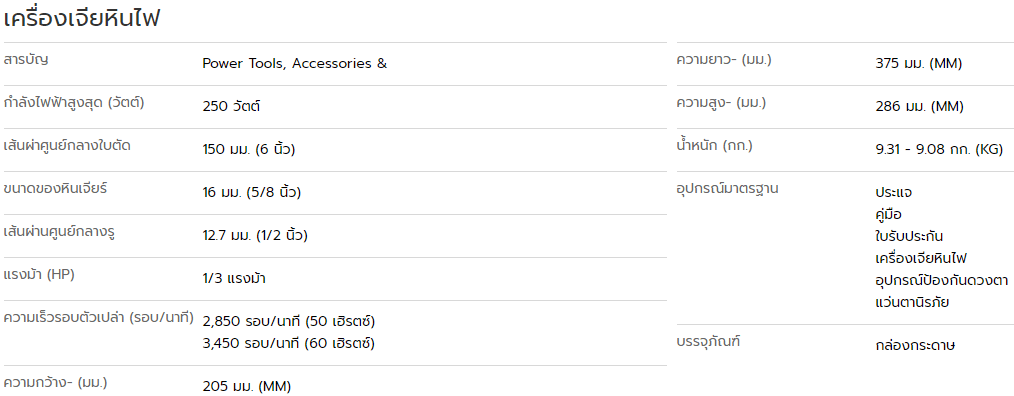Click the 205 มม. (MM) width value

247,387
